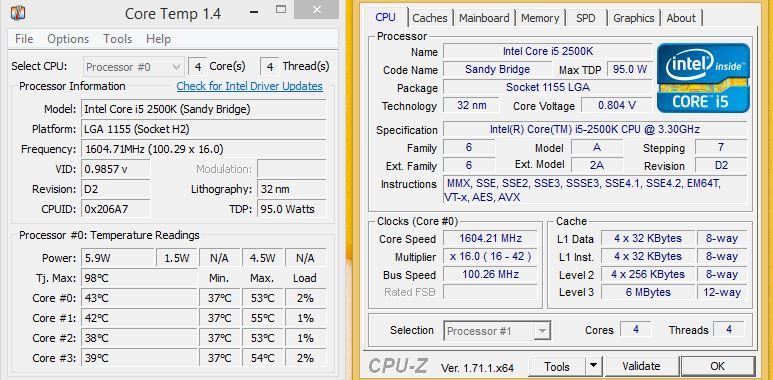Click the Bus Speed value 100.26 MHz
This screenshot has width=773, height=380.
[491, 274]
